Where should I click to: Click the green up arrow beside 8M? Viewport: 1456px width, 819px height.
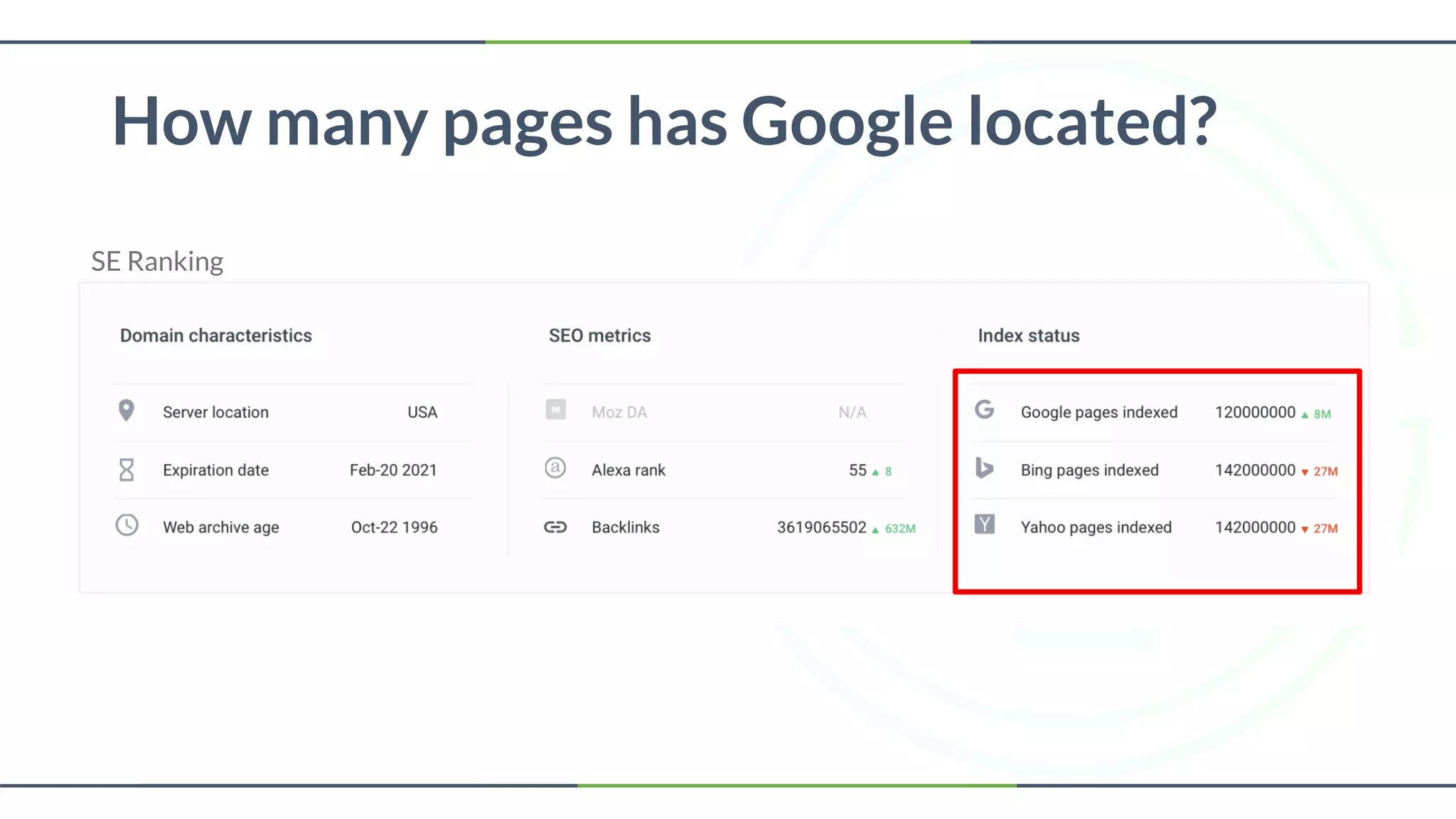[1305, 415]
